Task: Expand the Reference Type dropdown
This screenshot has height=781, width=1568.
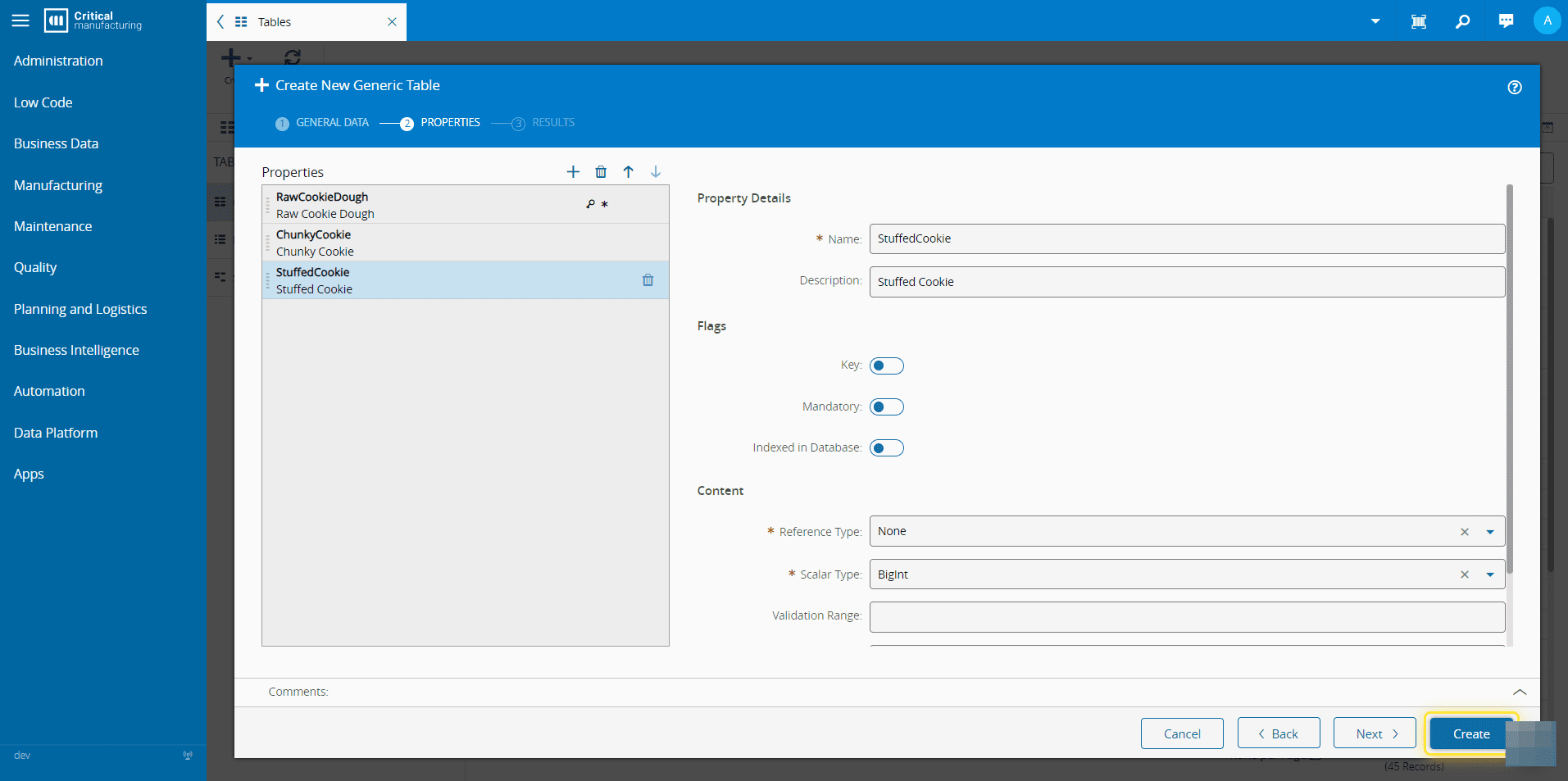Action: pos(1489,532)
